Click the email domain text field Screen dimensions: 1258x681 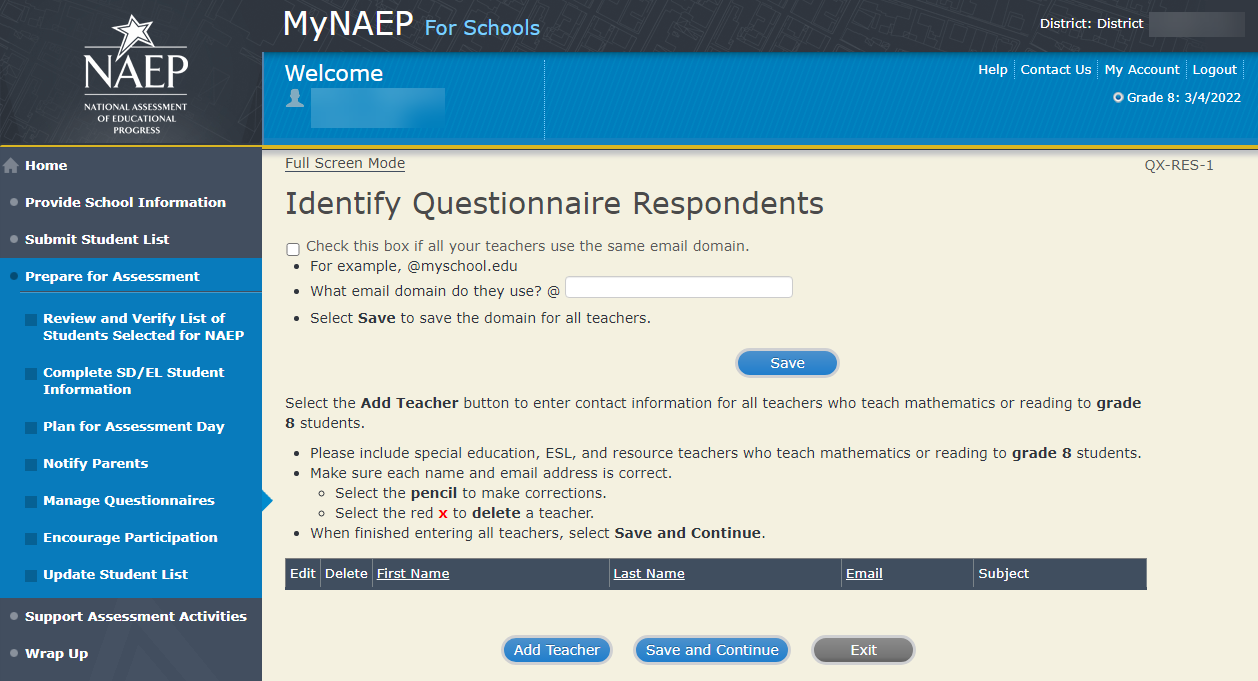click(x=679, y=288)
